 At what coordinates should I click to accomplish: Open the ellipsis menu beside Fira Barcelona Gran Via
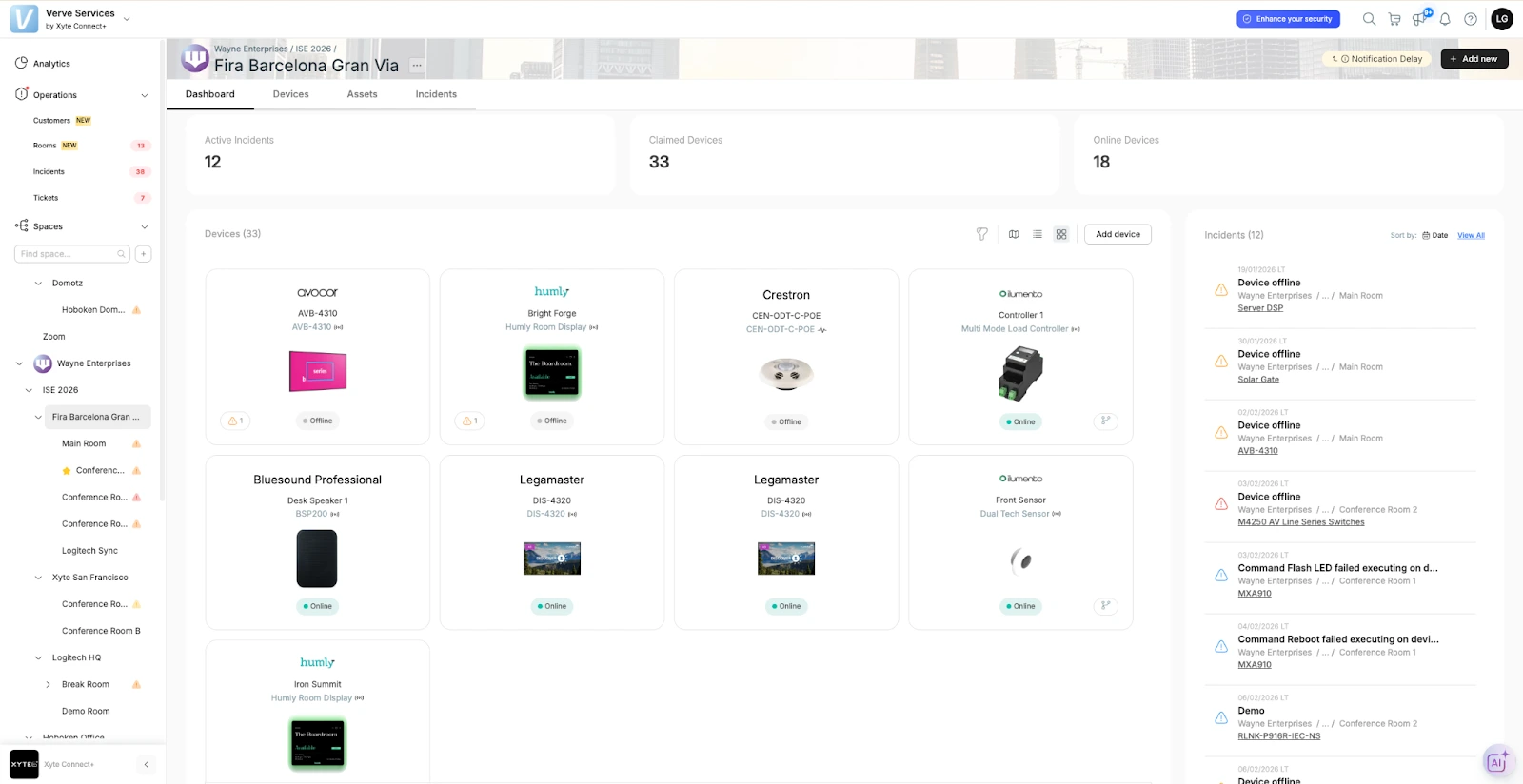point(417,66)
